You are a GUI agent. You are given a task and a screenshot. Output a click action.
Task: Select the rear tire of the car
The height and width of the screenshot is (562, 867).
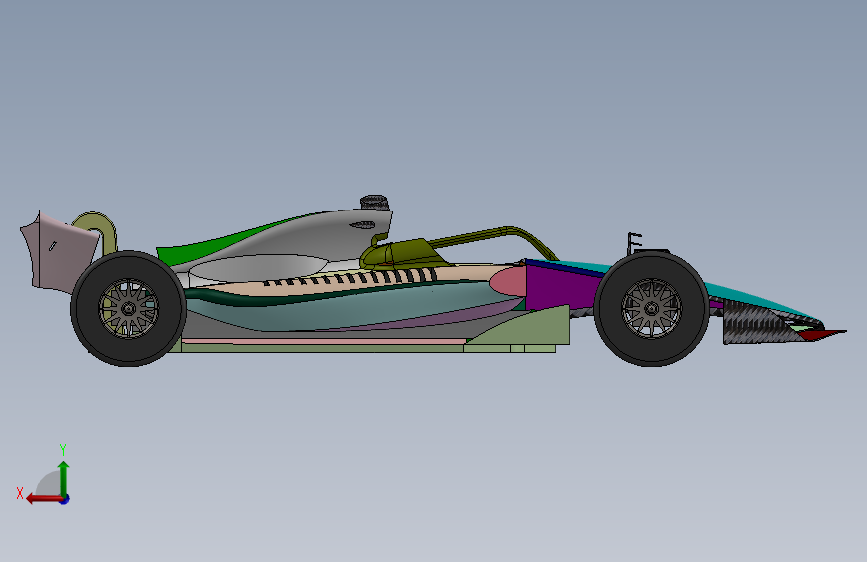[128, 308]
